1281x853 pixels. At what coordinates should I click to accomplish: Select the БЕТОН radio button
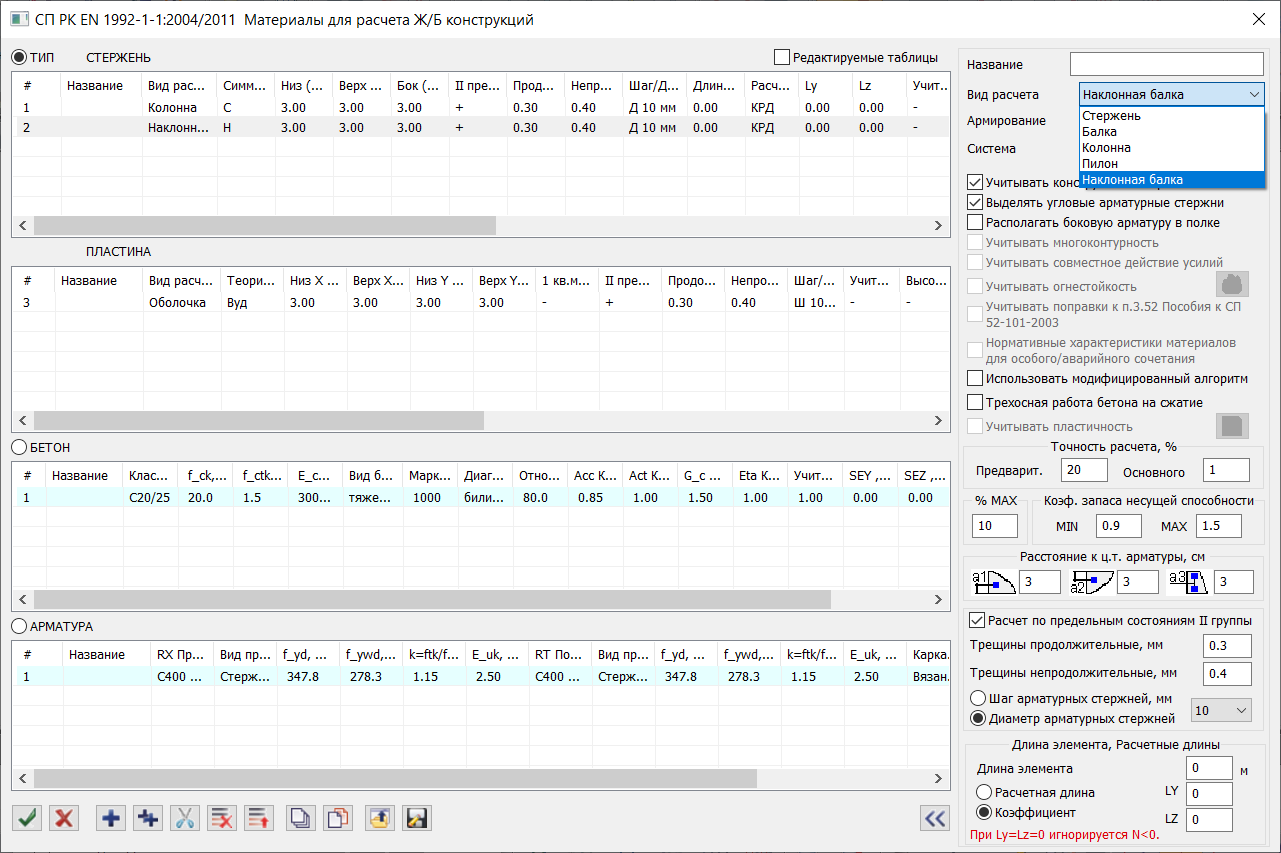[19, 447]
